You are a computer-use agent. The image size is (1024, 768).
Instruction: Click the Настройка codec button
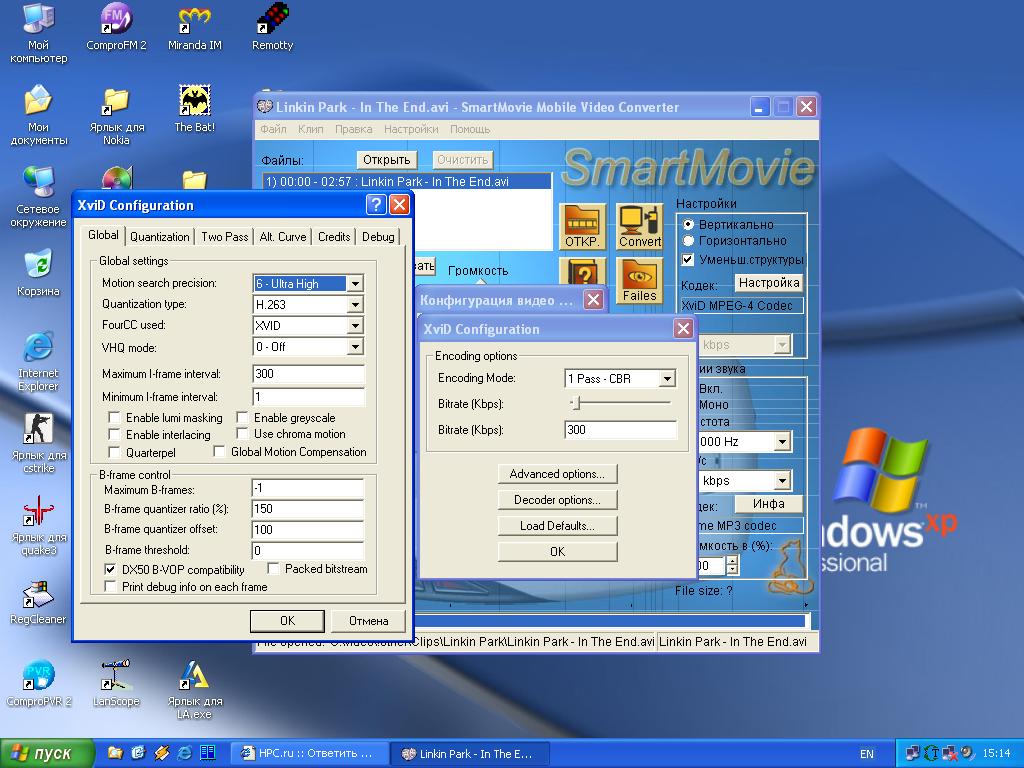point(769,283)
